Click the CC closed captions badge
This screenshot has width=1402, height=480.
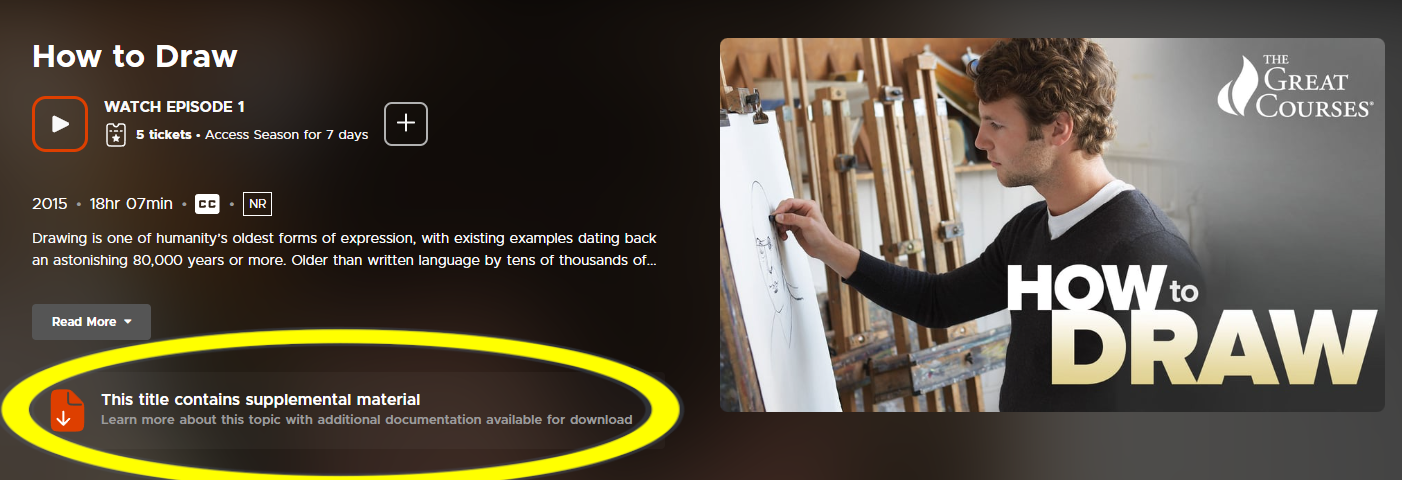207,204
